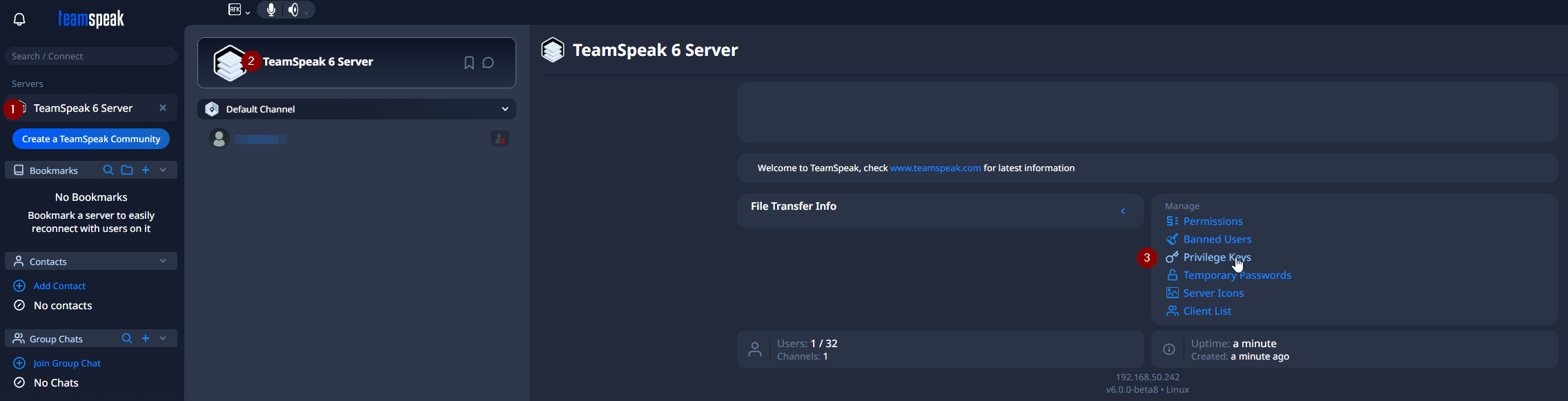1568x401 pixels.
Task: Open the notifications bell
Action: coord(19,19)
